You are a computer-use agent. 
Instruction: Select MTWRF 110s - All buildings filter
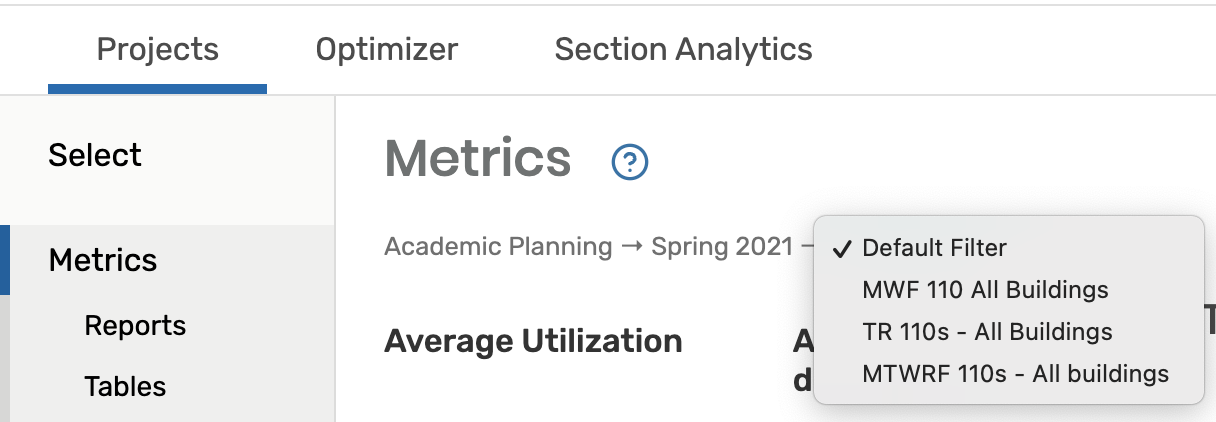pyautogui.click(x=1015, y=374)
